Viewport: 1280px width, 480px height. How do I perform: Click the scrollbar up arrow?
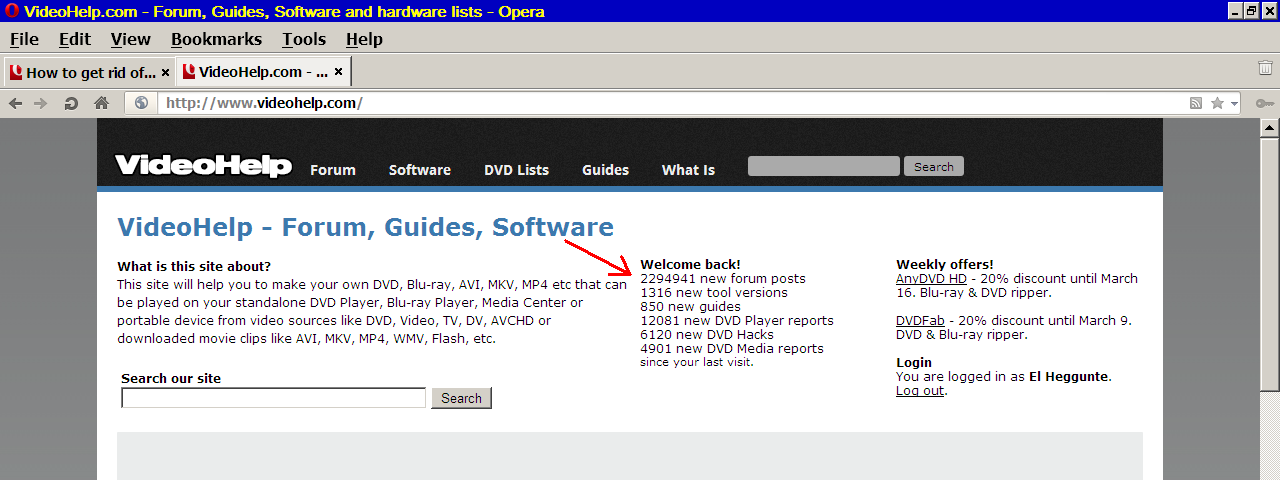(1270, 128)
